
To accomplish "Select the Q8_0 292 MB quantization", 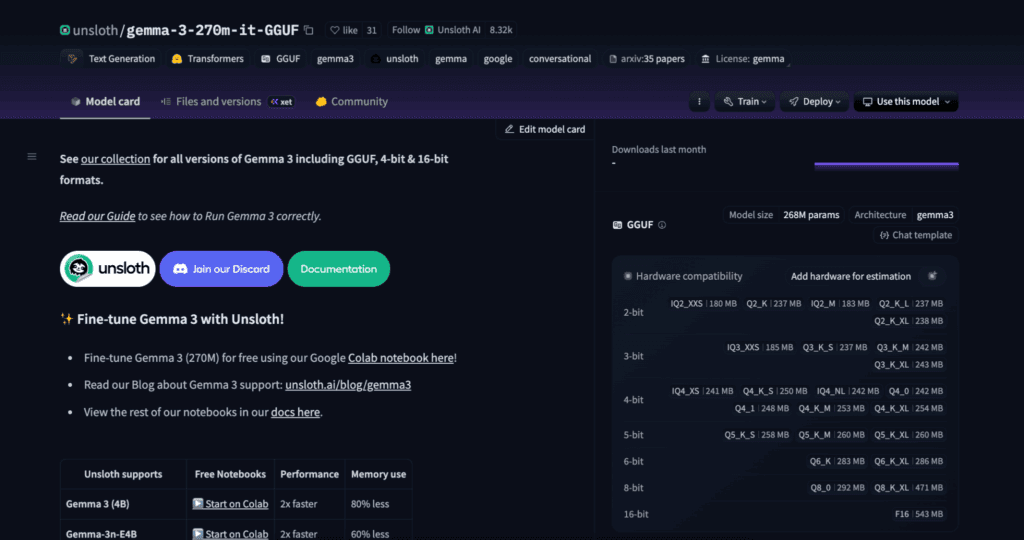I will point(837,488).
